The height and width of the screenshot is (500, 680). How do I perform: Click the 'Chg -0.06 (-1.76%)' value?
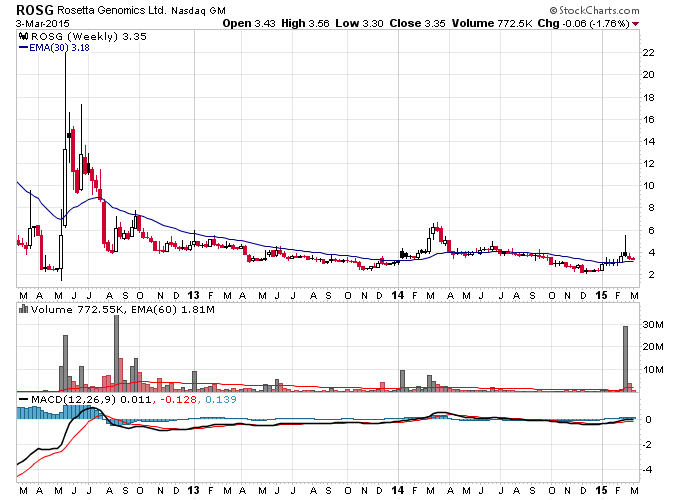(x=583, y=23)
